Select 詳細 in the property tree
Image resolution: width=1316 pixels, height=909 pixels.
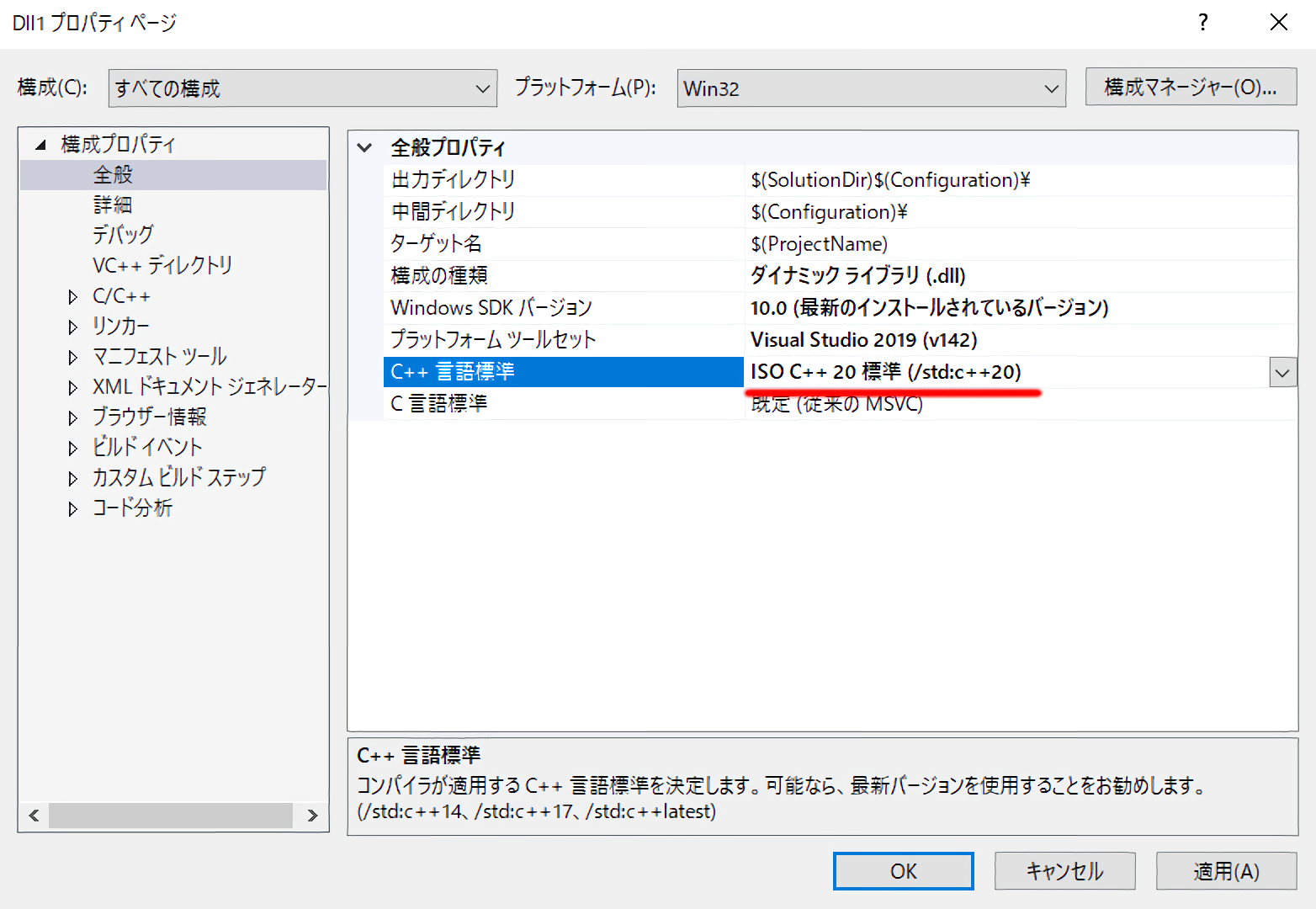pyautogui.click(x=113, y=205)
